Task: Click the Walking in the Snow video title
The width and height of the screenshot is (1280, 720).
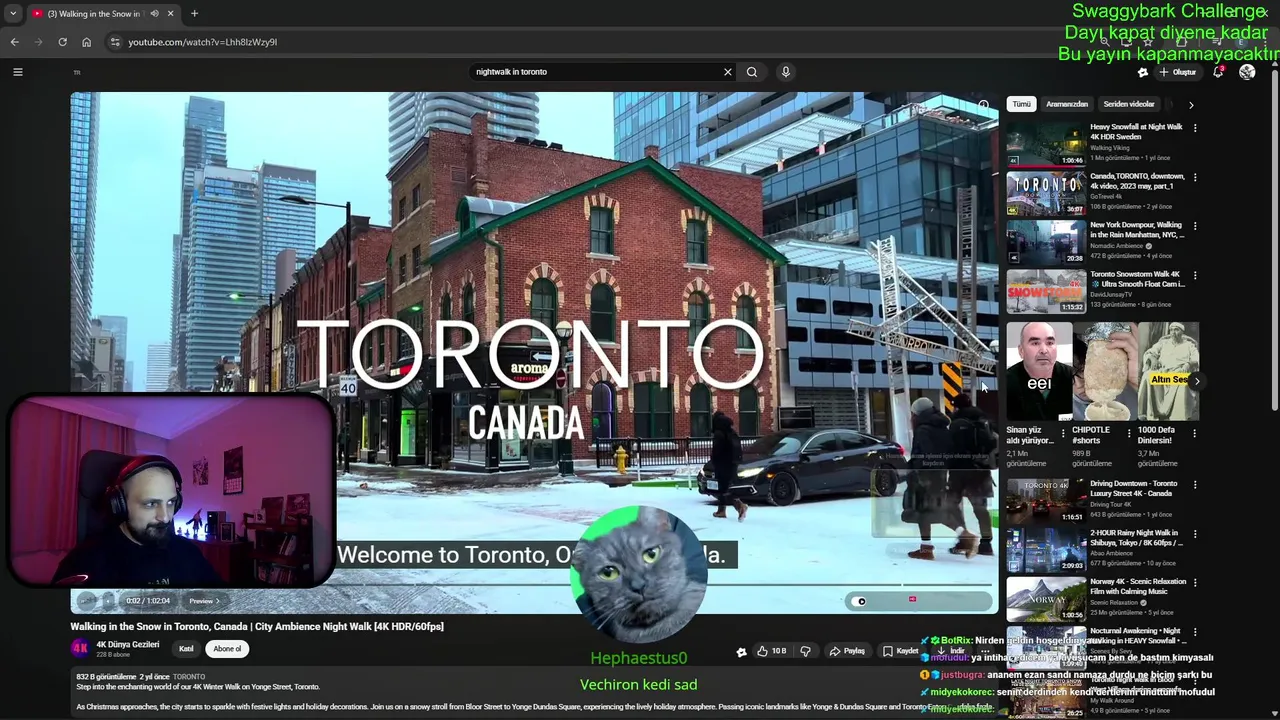Action: pos(257,627)
